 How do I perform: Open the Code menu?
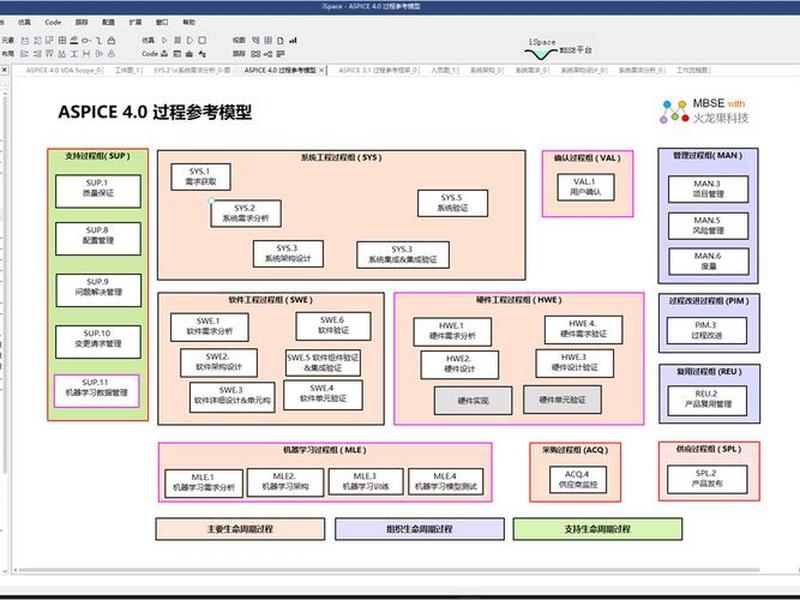53,22
